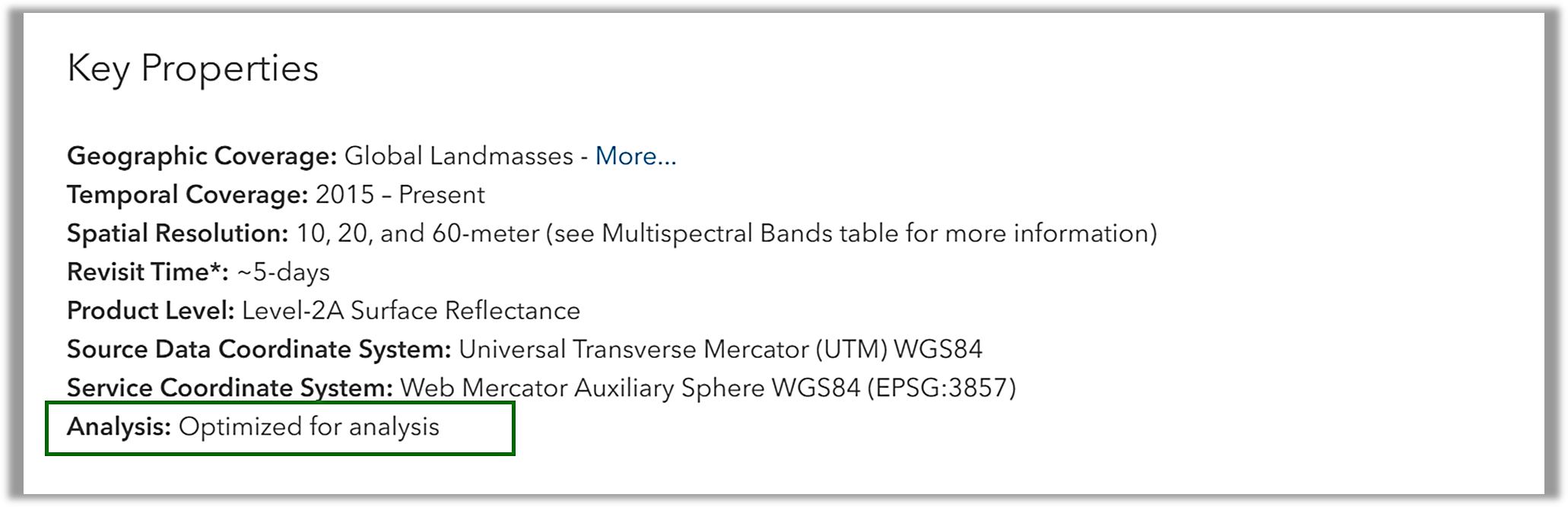Screen dimensions: 1568x507
Task: Click the EPSG:3857 code text
Action: click(x=941, y=388)
